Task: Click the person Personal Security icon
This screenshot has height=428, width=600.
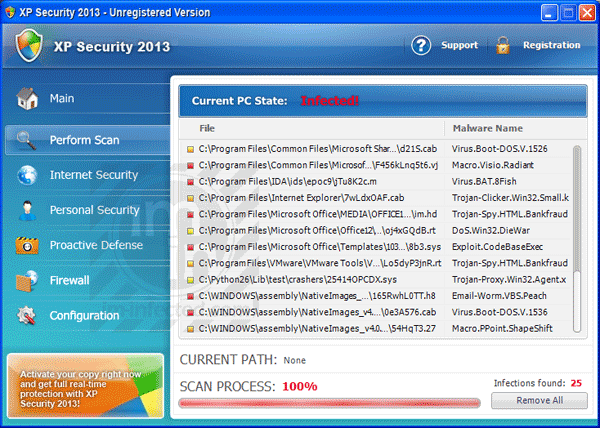Action: 27,210
